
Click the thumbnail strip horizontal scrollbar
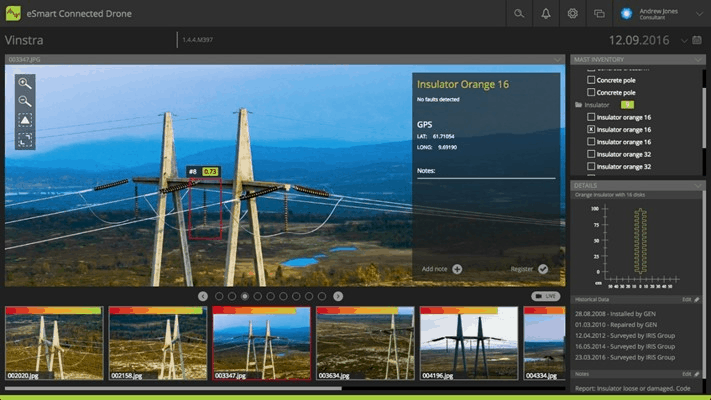click(x=173, y=388)
